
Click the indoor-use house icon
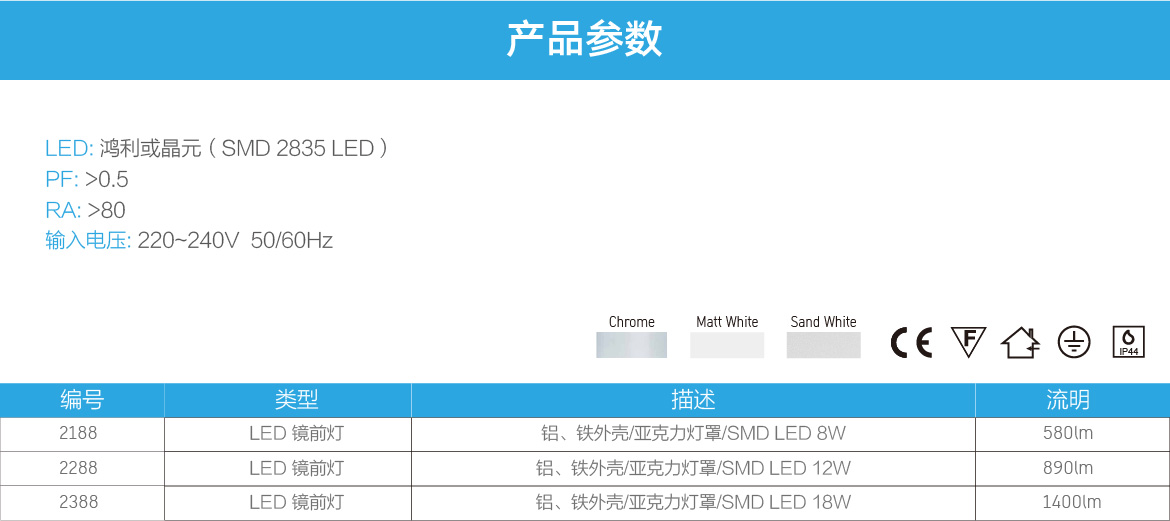point(1020,343)
